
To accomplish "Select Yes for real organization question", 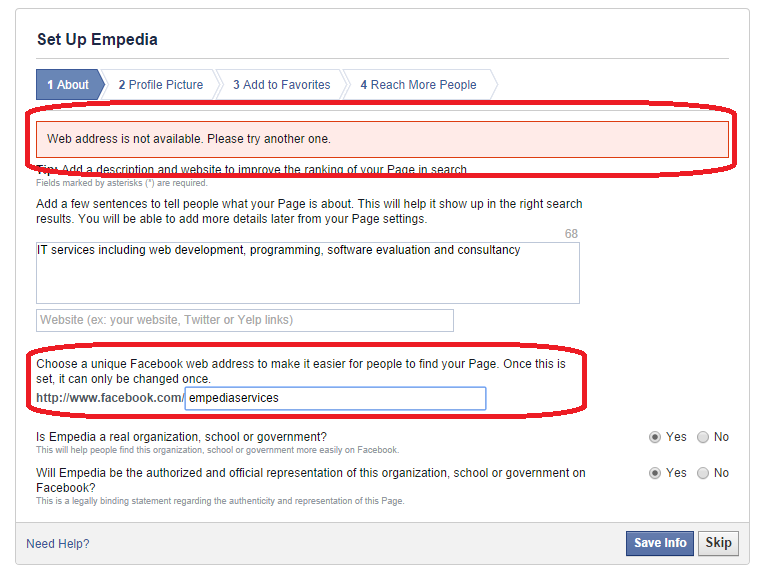I will click(x=655, y=437).
